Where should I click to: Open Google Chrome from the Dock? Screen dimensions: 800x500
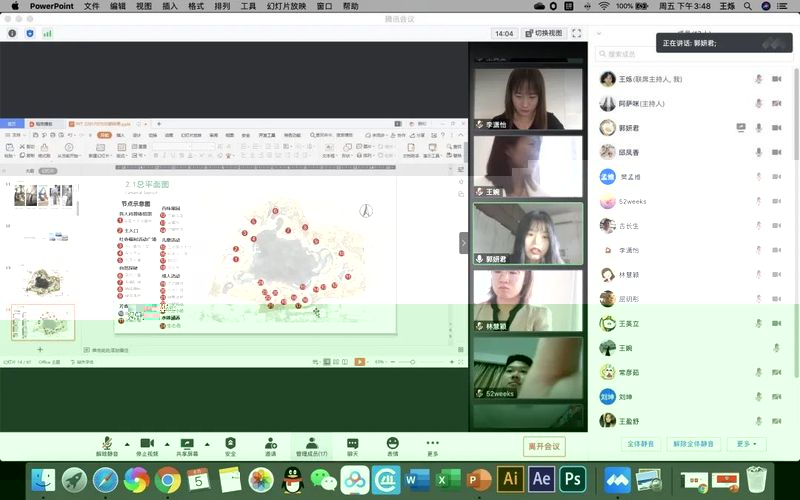coord(168,480)
